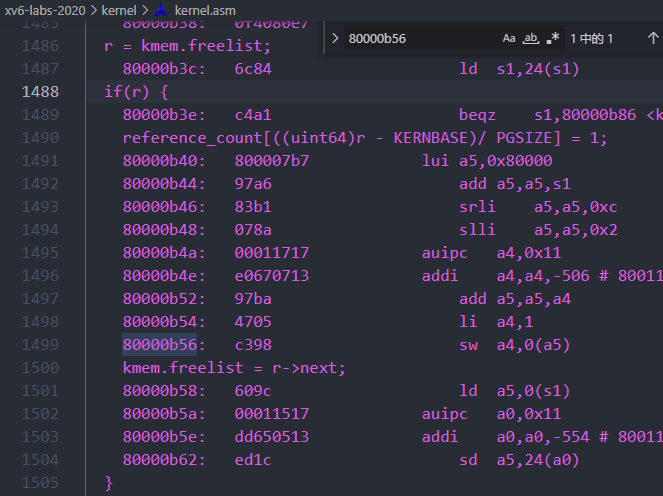Click line number 1488

click(40, 92)
